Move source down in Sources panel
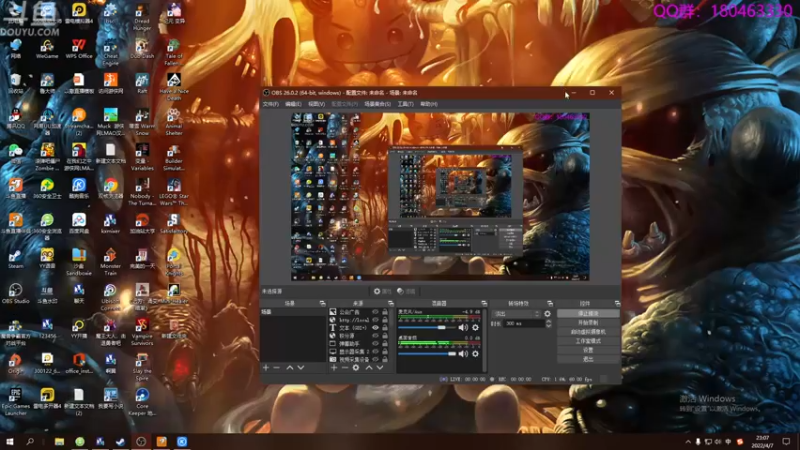The width and height of the screenshot is (800, 450). pyautogui.click(x=380, y=367)
